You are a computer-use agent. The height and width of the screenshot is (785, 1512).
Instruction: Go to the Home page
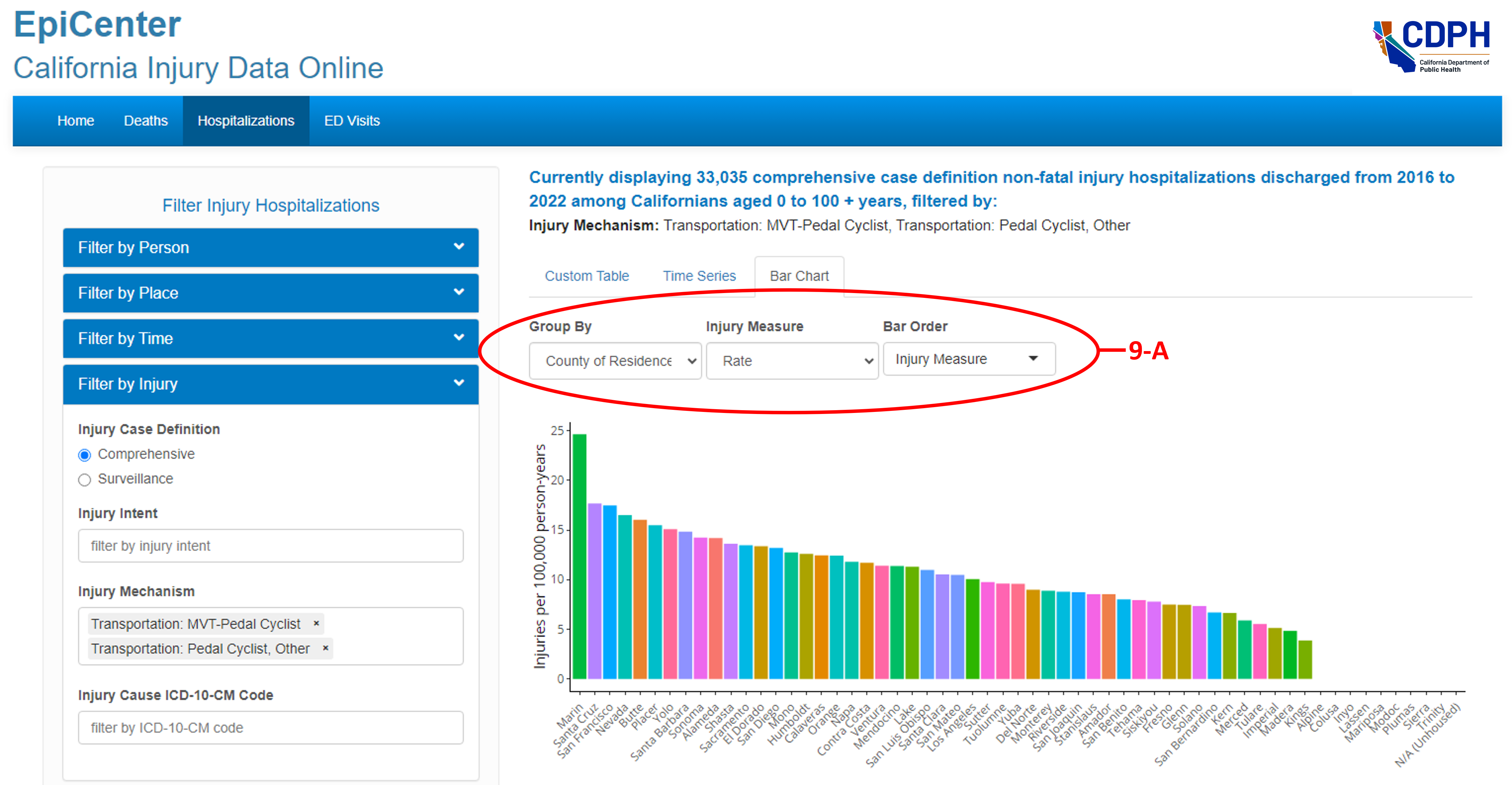point(76,121)
